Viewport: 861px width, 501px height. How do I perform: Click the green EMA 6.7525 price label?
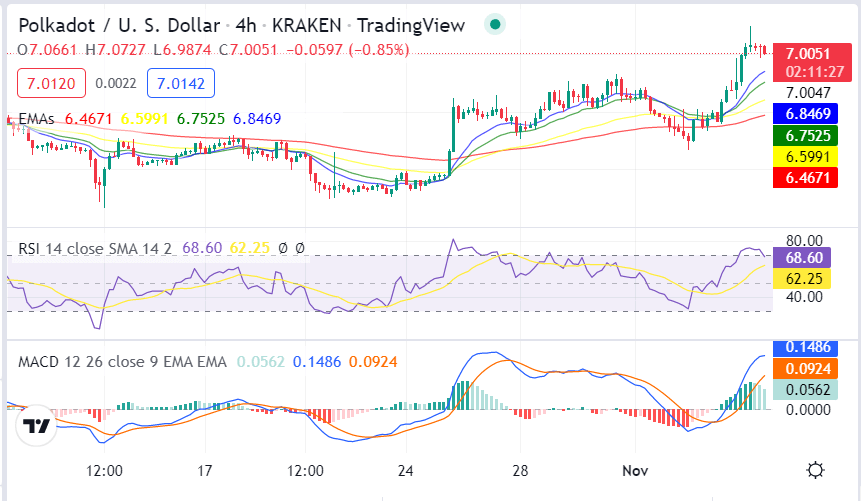click(x=805, y=135)
